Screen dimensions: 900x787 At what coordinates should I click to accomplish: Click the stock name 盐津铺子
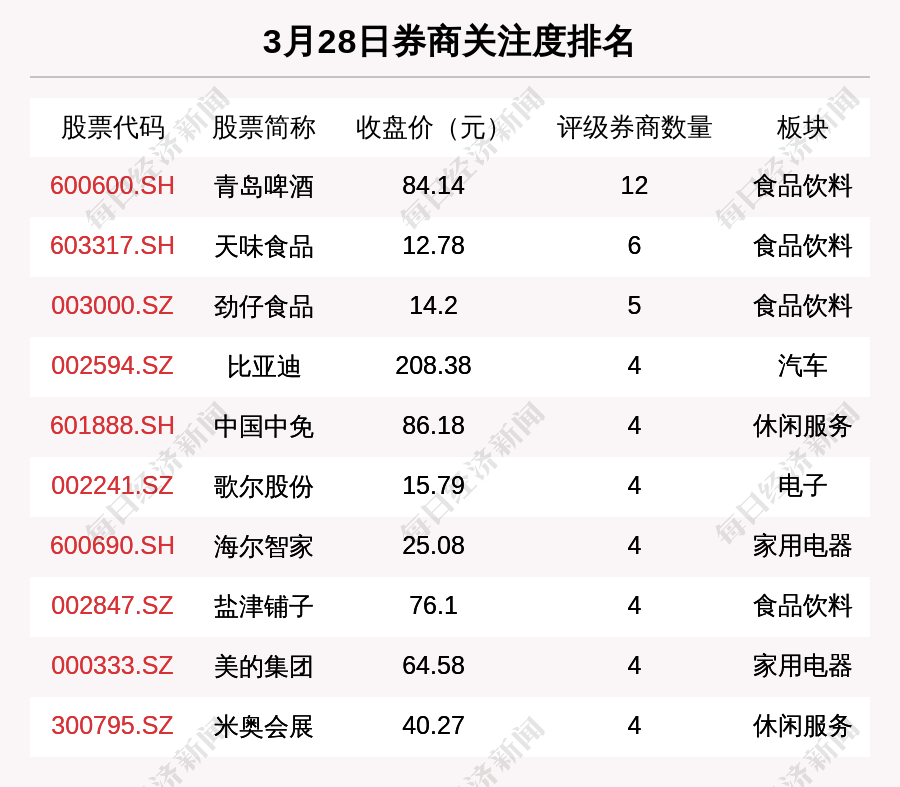click(x=264, y=606)
